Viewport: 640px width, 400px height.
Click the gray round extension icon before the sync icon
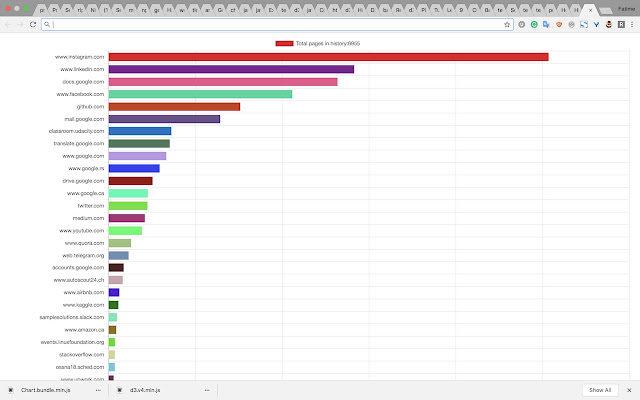coord(571,24)
